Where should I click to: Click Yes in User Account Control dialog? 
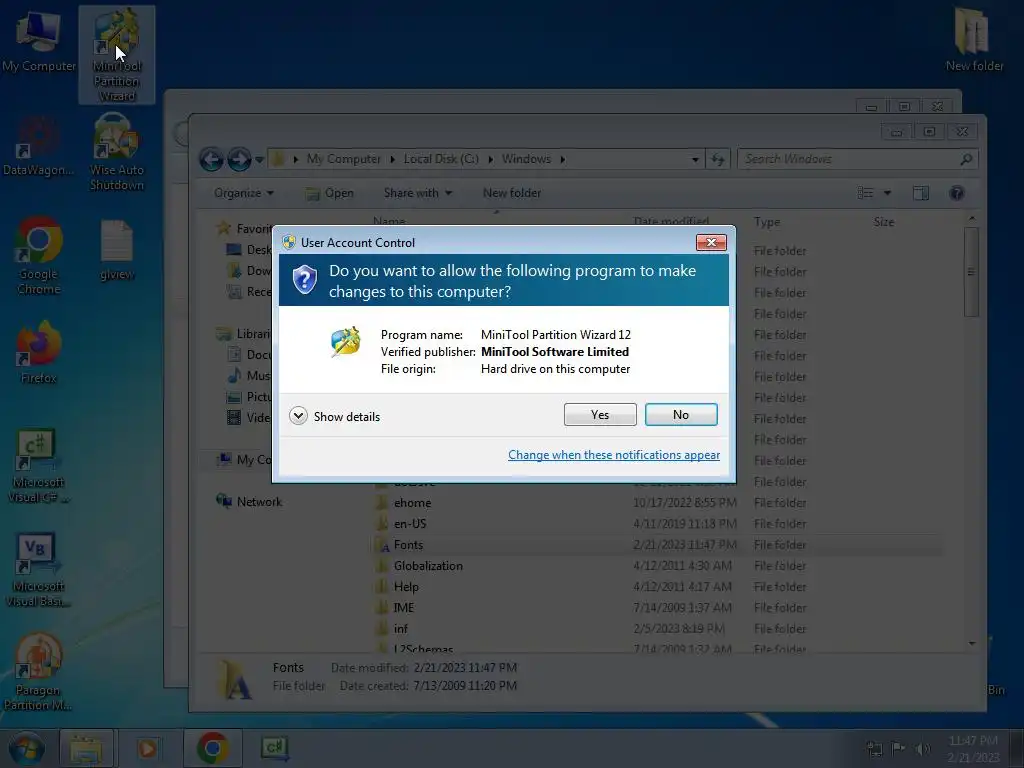[x=600, y=415]
